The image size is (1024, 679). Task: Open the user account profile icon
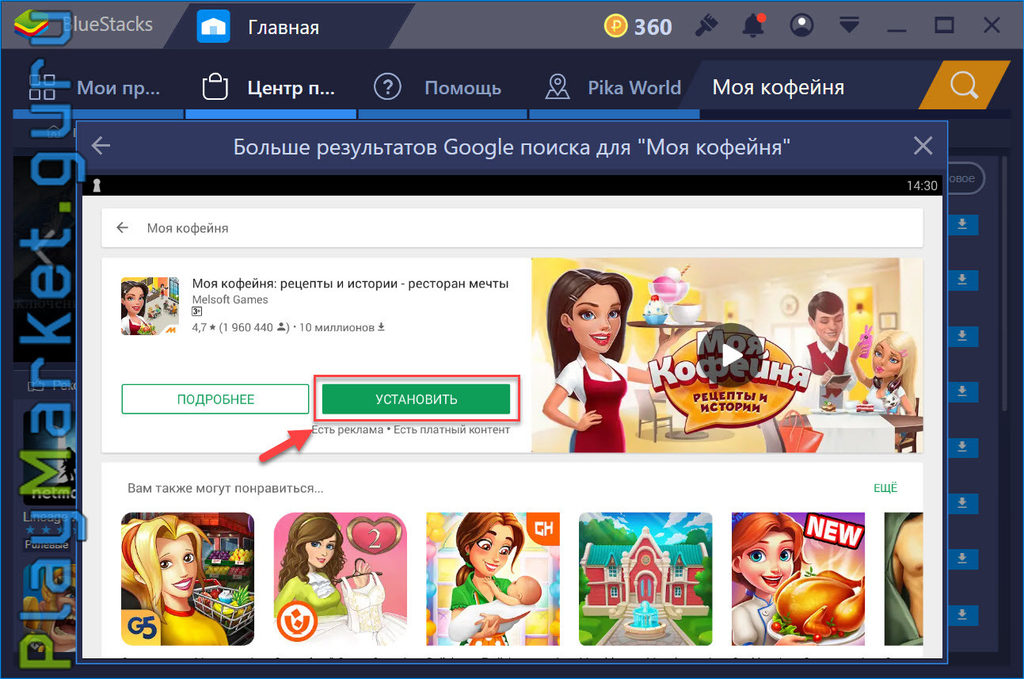tap(801, 25)
